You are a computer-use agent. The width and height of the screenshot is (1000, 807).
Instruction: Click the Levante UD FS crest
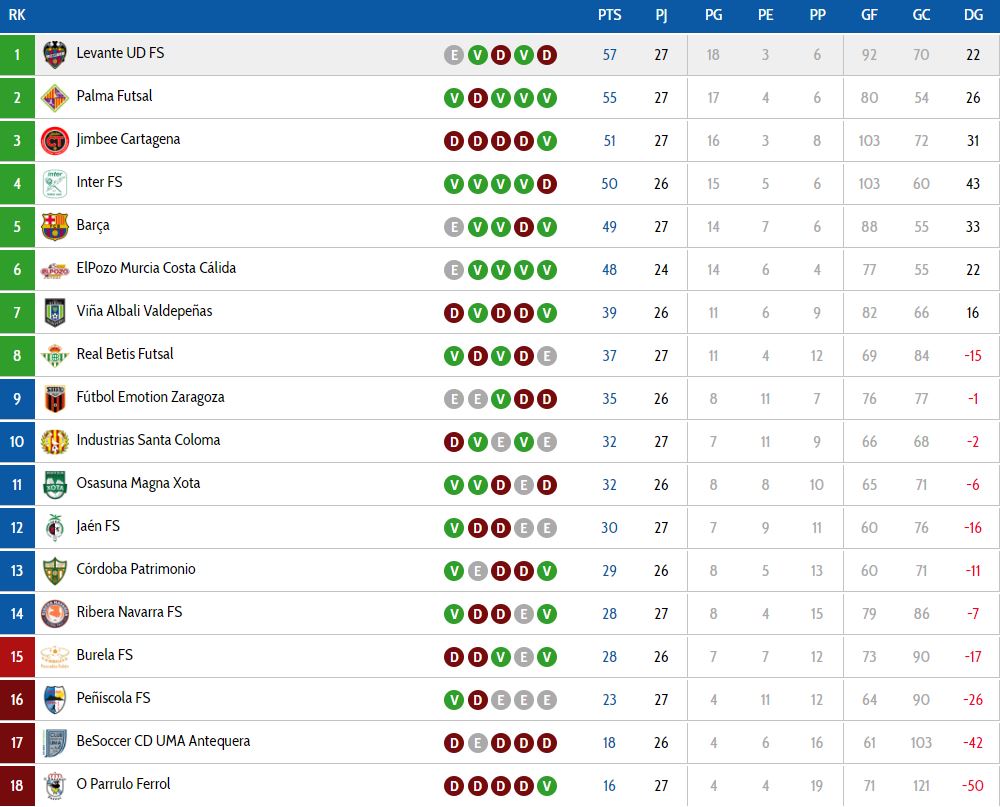tap(55, 55)
